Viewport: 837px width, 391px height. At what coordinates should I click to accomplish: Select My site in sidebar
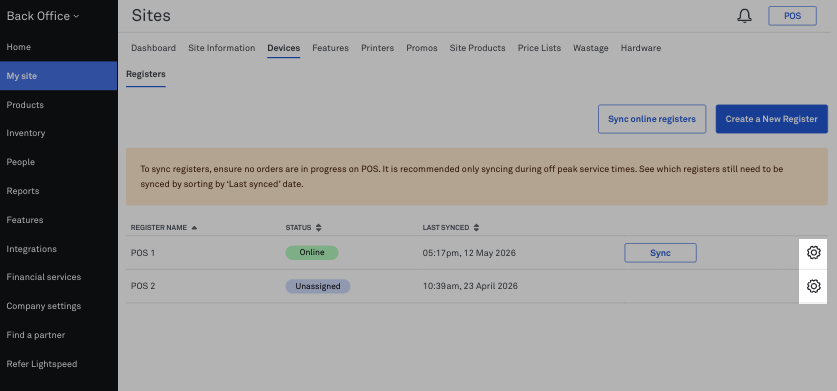pyautogui.click(x=58, y=76)
